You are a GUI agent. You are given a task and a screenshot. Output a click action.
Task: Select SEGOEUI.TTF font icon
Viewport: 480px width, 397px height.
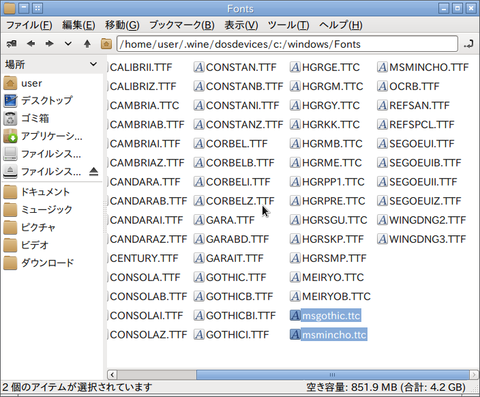tap(382, 144)
